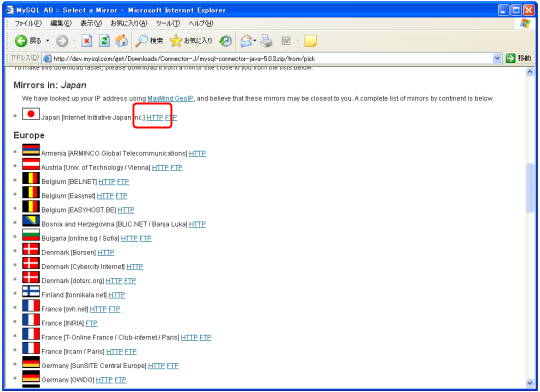Image resolution: width=540 pixels, height=392 pixels.
Task: Click FTP link for Belgium Easynet mirror
Action: pyautogui.click(x=121, y=196)
